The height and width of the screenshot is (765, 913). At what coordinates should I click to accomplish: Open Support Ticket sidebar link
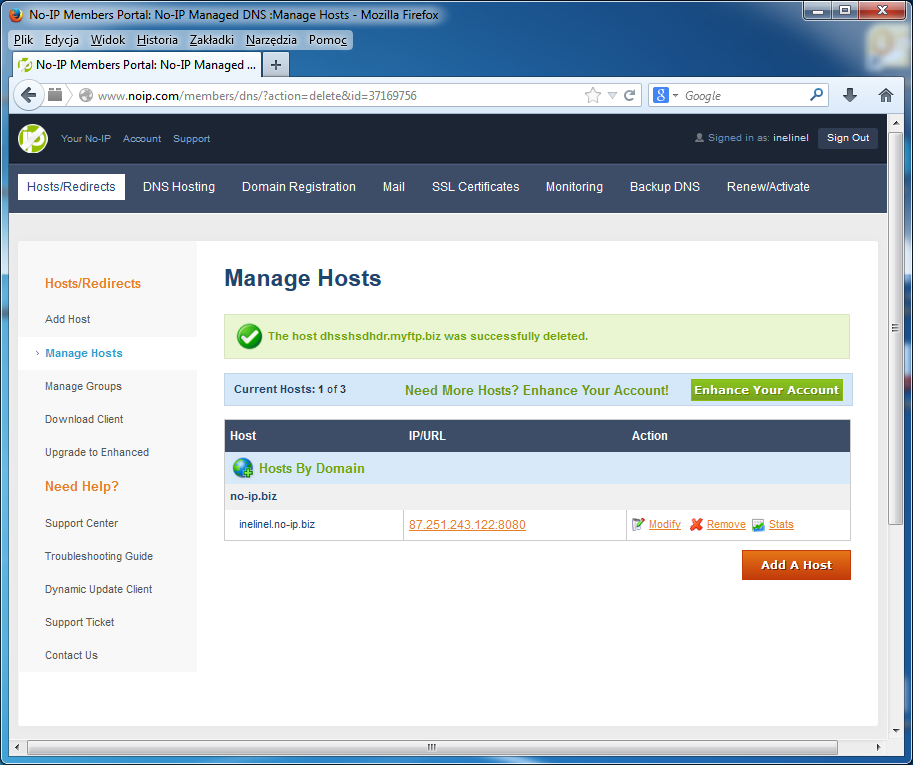coord(80,622)
